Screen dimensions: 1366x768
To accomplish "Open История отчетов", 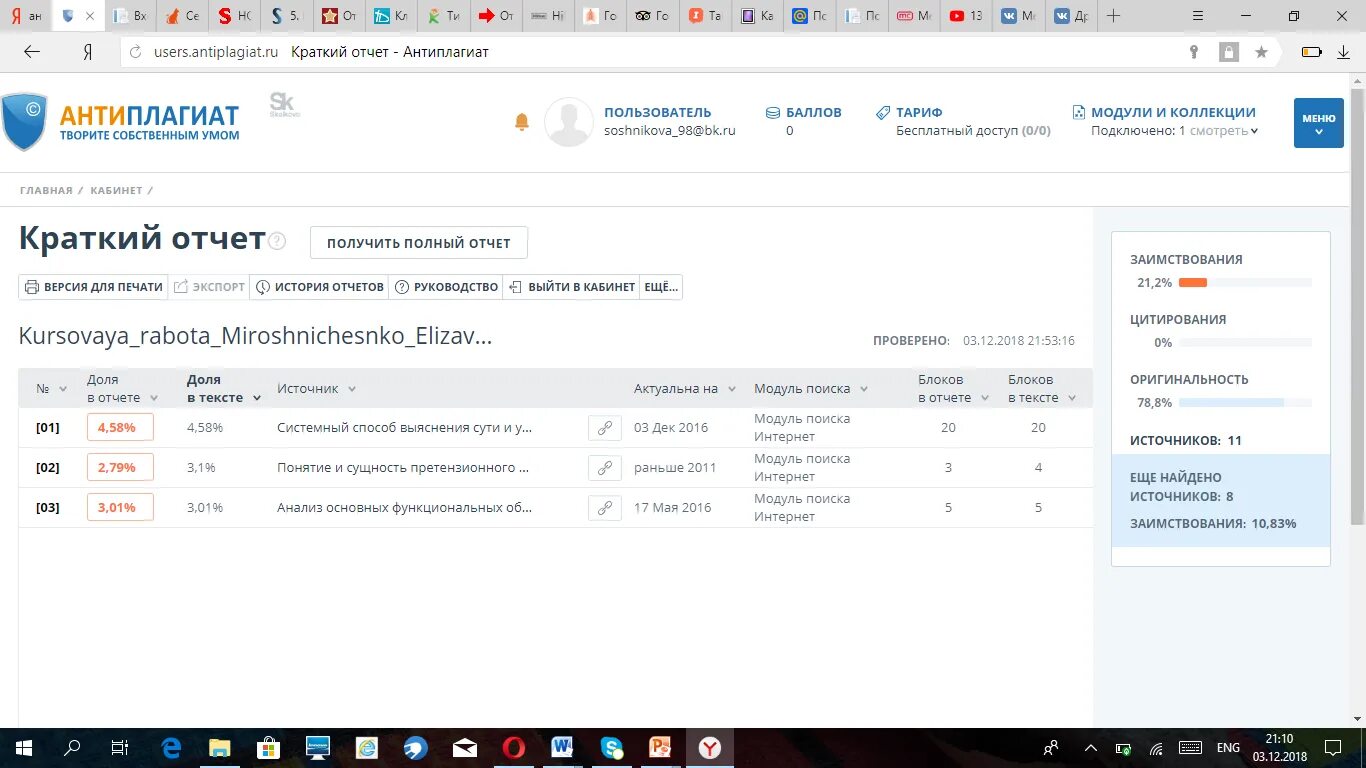I will point(320,287).
